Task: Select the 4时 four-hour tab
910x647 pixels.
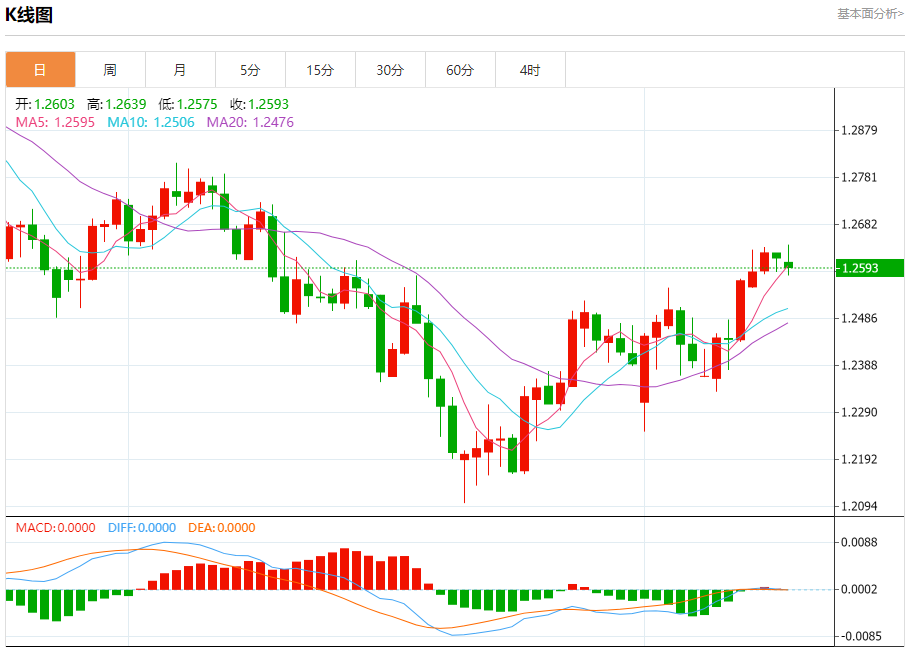Action: click(x=530, y=70)
